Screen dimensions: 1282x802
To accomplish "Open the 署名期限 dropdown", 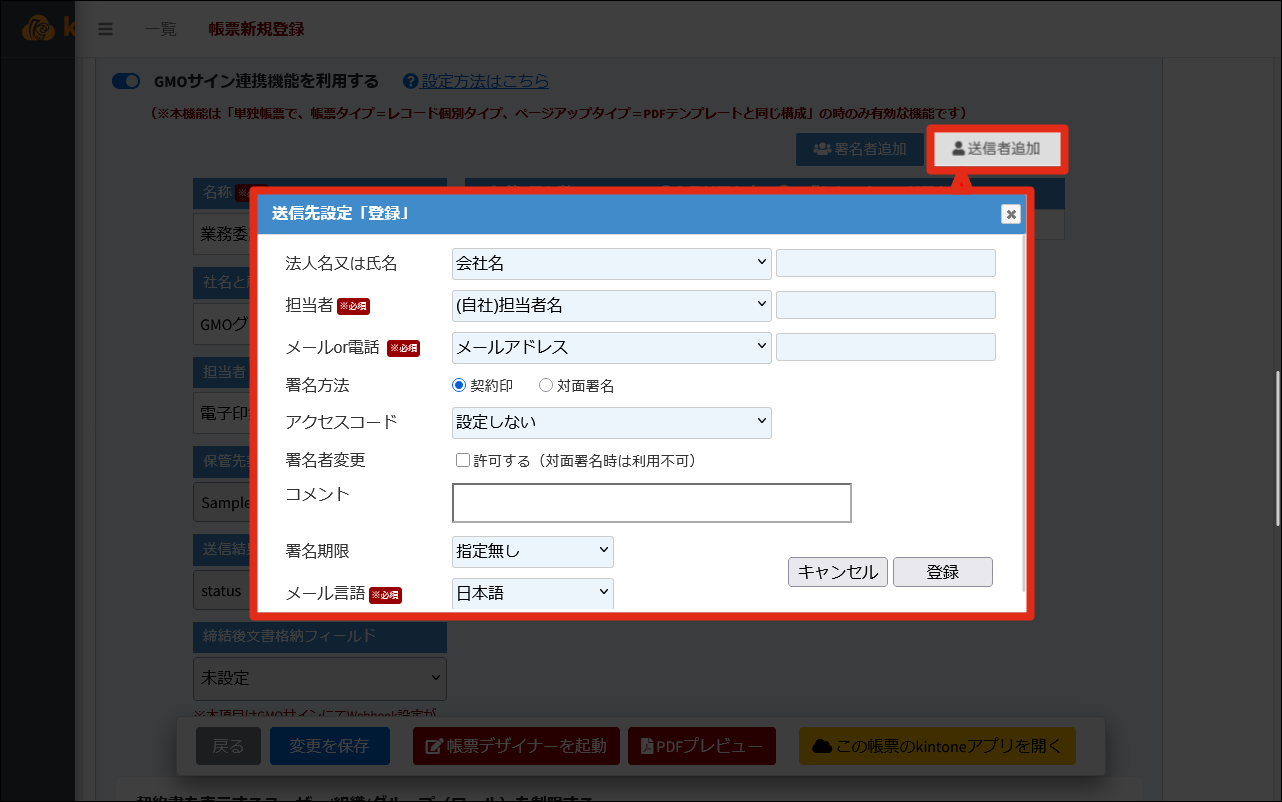I will (x=533, y=551).
